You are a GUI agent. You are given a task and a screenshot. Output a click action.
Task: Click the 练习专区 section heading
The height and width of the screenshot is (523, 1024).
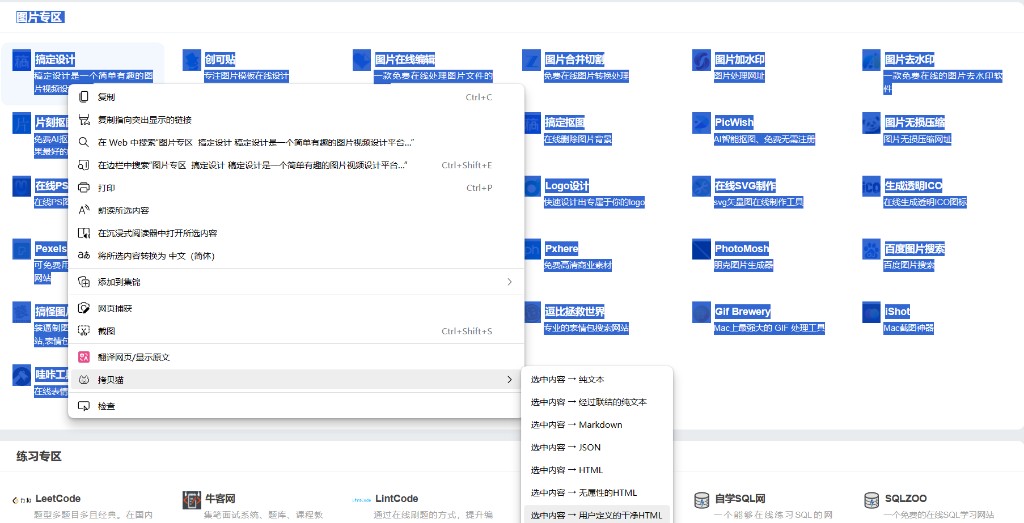click(x=39, y=456)
